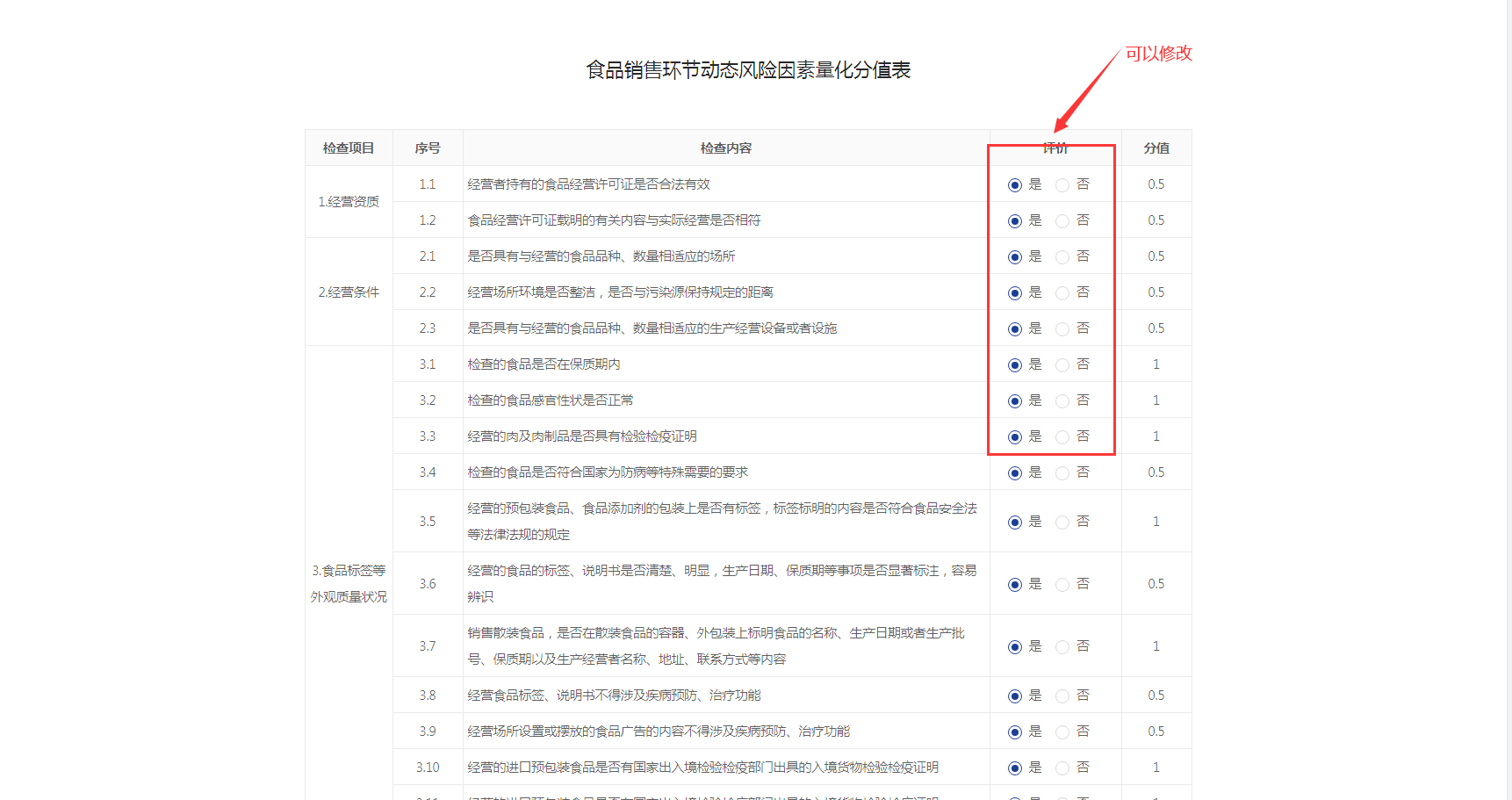The height and width of the screenshot is (800, 1512).
Task: Select '是' for item 2.3 equipment and facilities
Action: click(x=1015, y=329)
